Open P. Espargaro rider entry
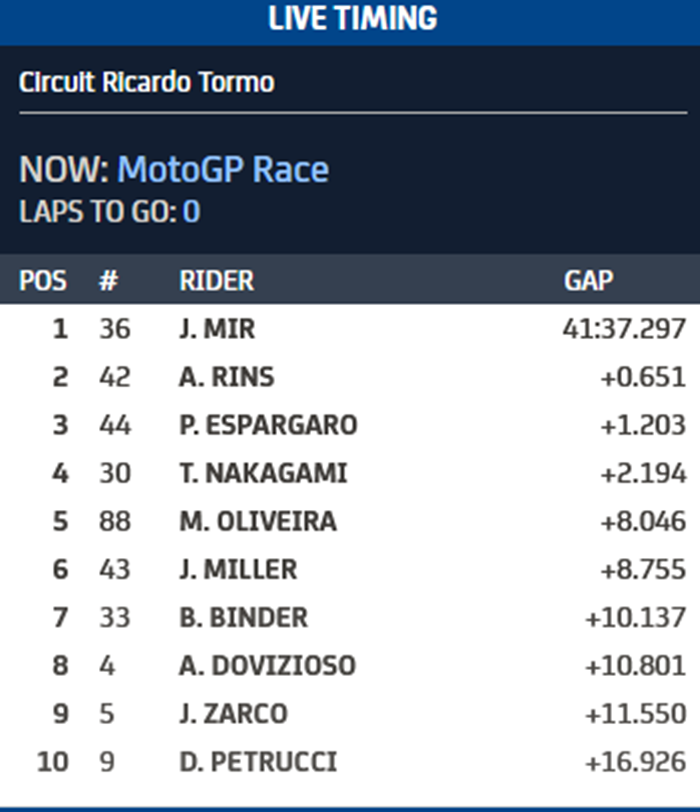The width and height of the screenshot is (700, 812). [267, 425]
